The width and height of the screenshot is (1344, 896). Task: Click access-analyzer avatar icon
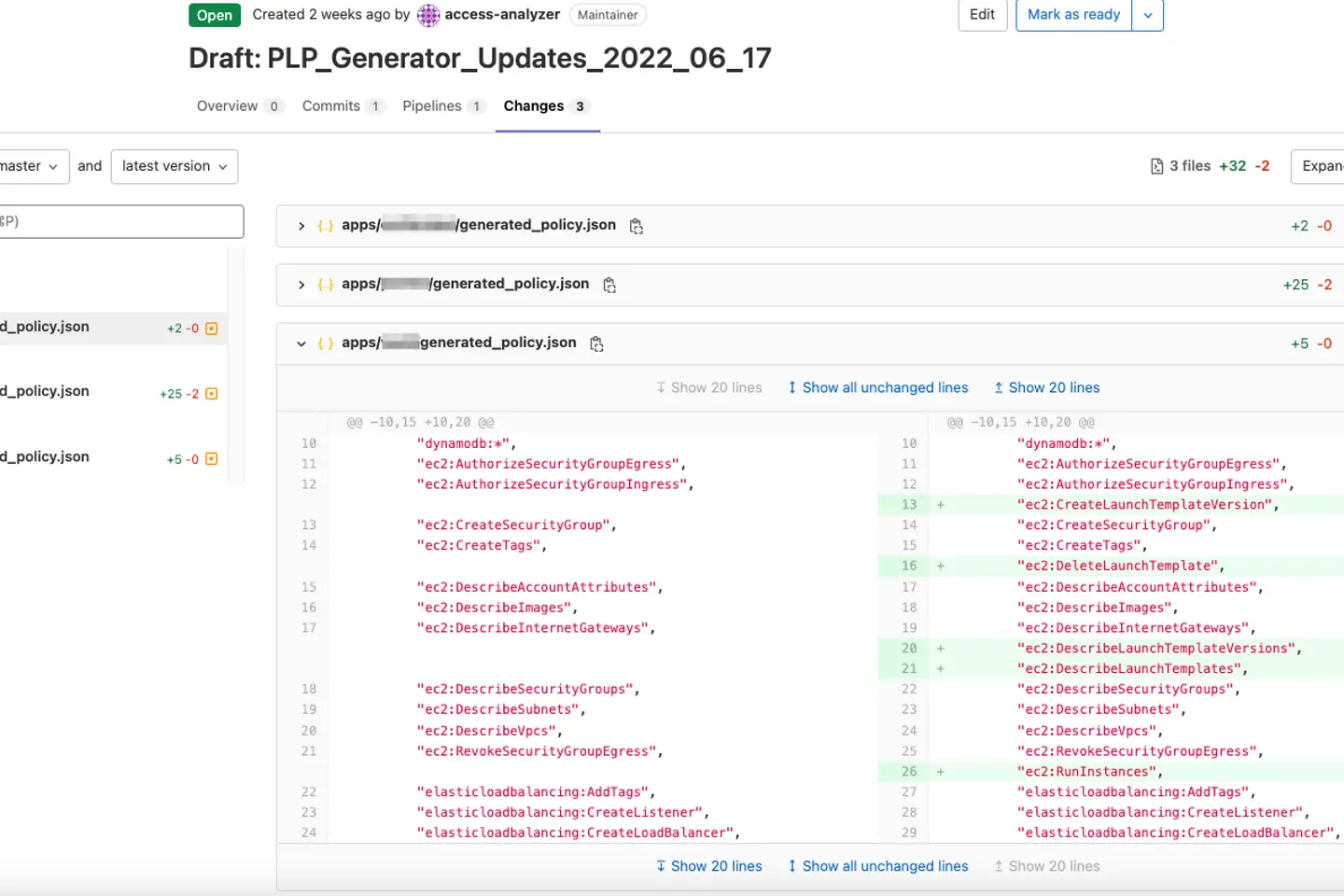click(x=428, y=15)
